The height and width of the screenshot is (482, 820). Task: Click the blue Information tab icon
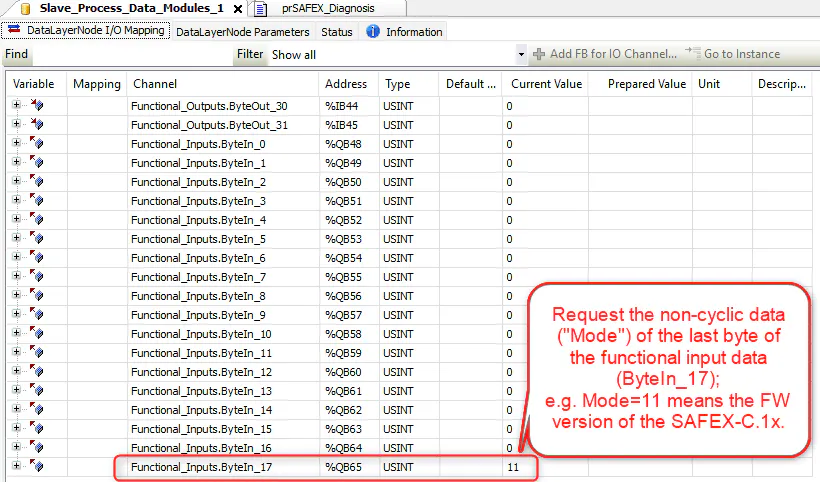click(373, 32)
